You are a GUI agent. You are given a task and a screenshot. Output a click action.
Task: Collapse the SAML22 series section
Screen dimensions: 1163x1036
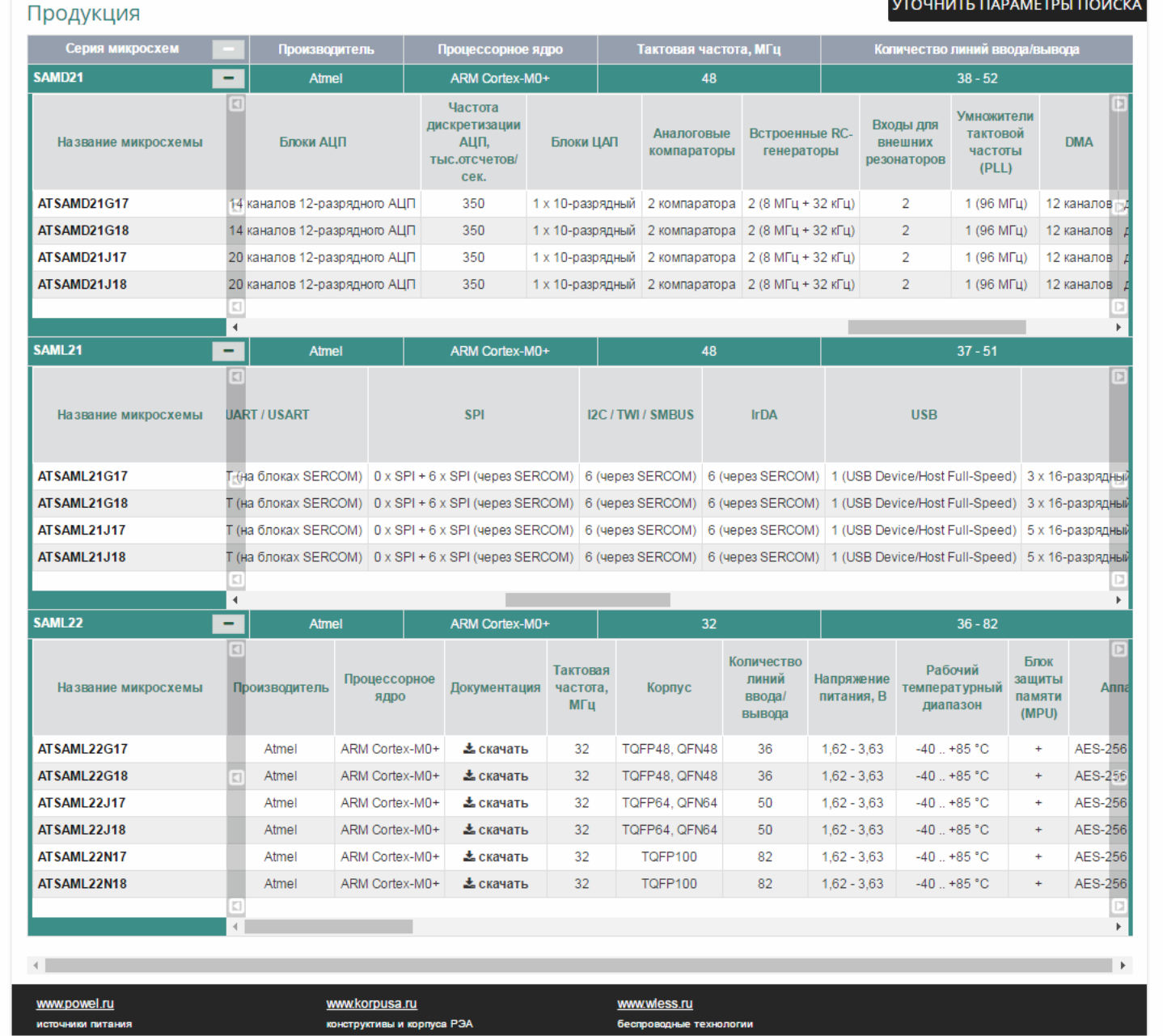pos(228,624)
